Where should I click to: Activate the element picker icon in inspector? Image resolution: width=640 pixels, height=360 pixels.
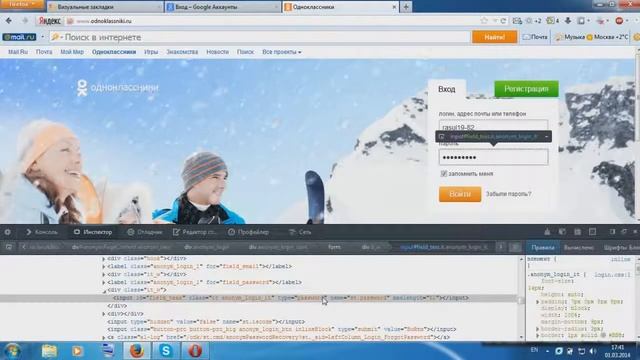click(x=9, y=247)
